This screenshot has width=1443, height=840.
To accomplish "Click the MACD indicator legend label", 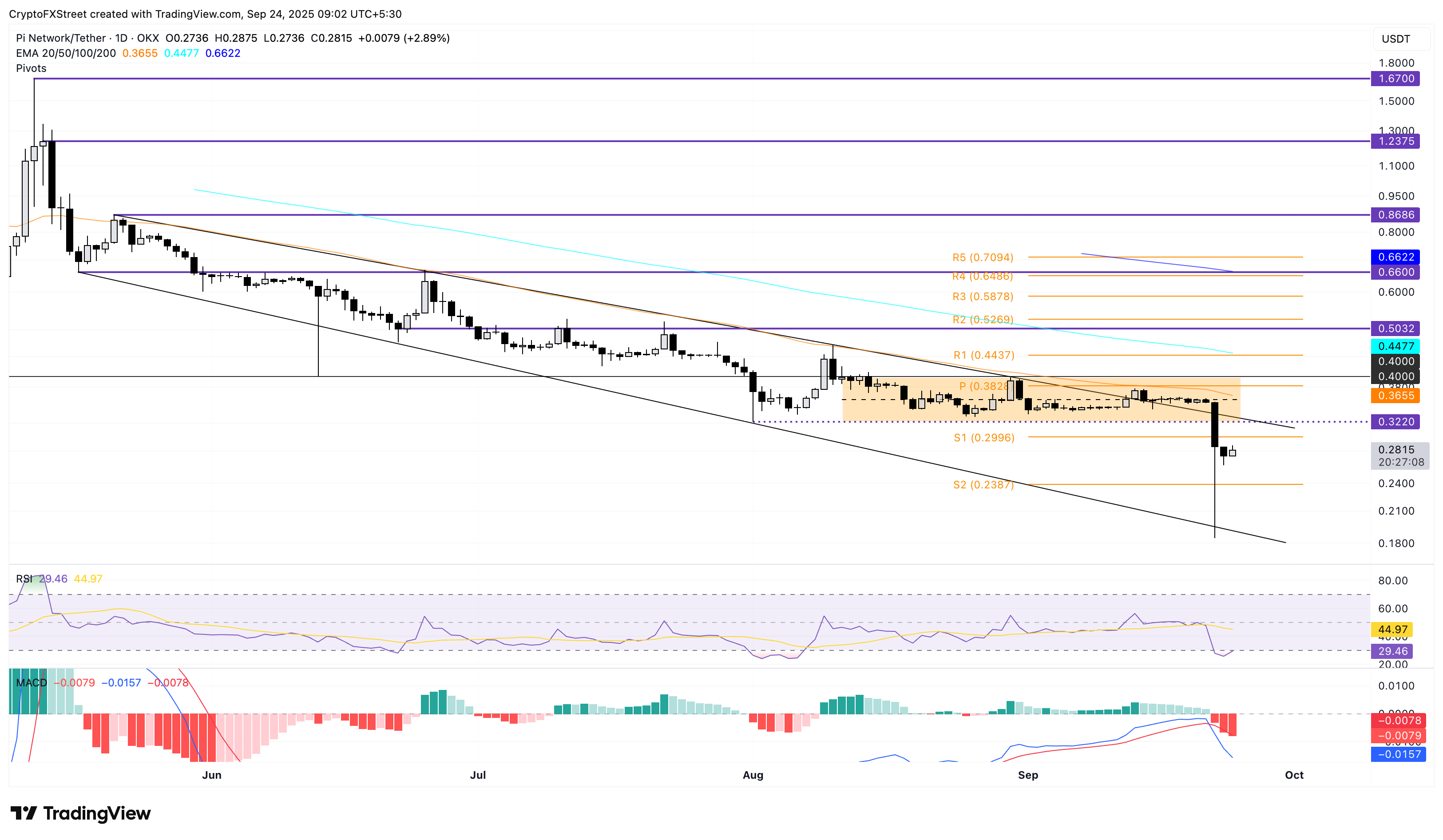I will [32, 682].
